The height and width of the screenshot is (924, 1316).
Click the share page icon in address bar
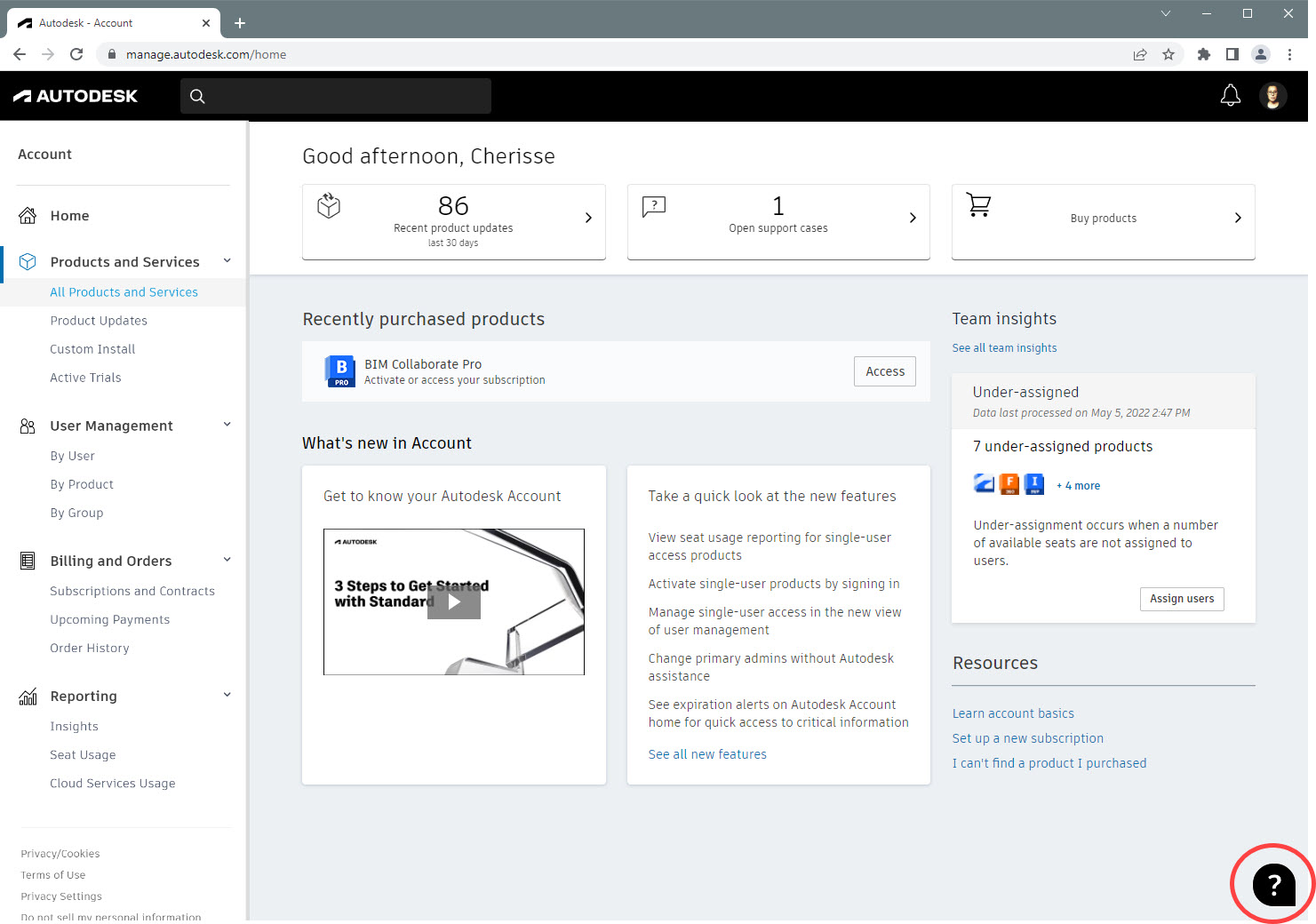[1140, 54]
